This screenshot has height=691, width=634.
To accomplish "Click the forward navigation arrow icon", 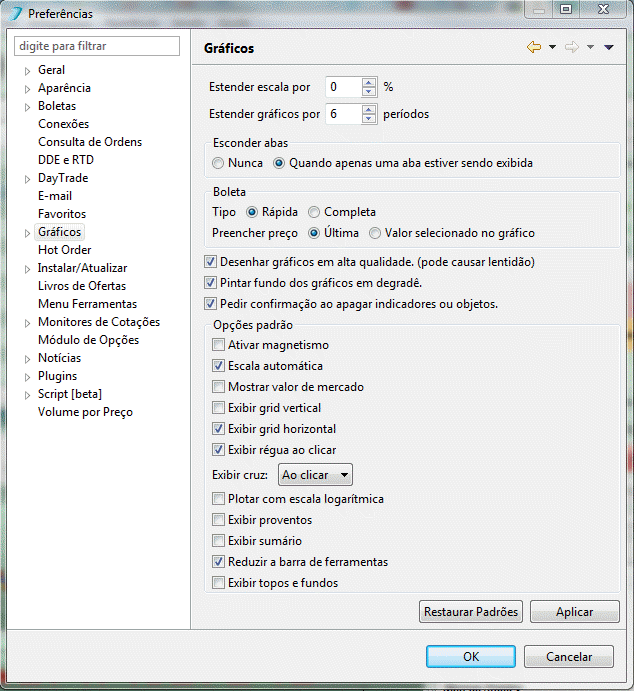I will (572, 47).
